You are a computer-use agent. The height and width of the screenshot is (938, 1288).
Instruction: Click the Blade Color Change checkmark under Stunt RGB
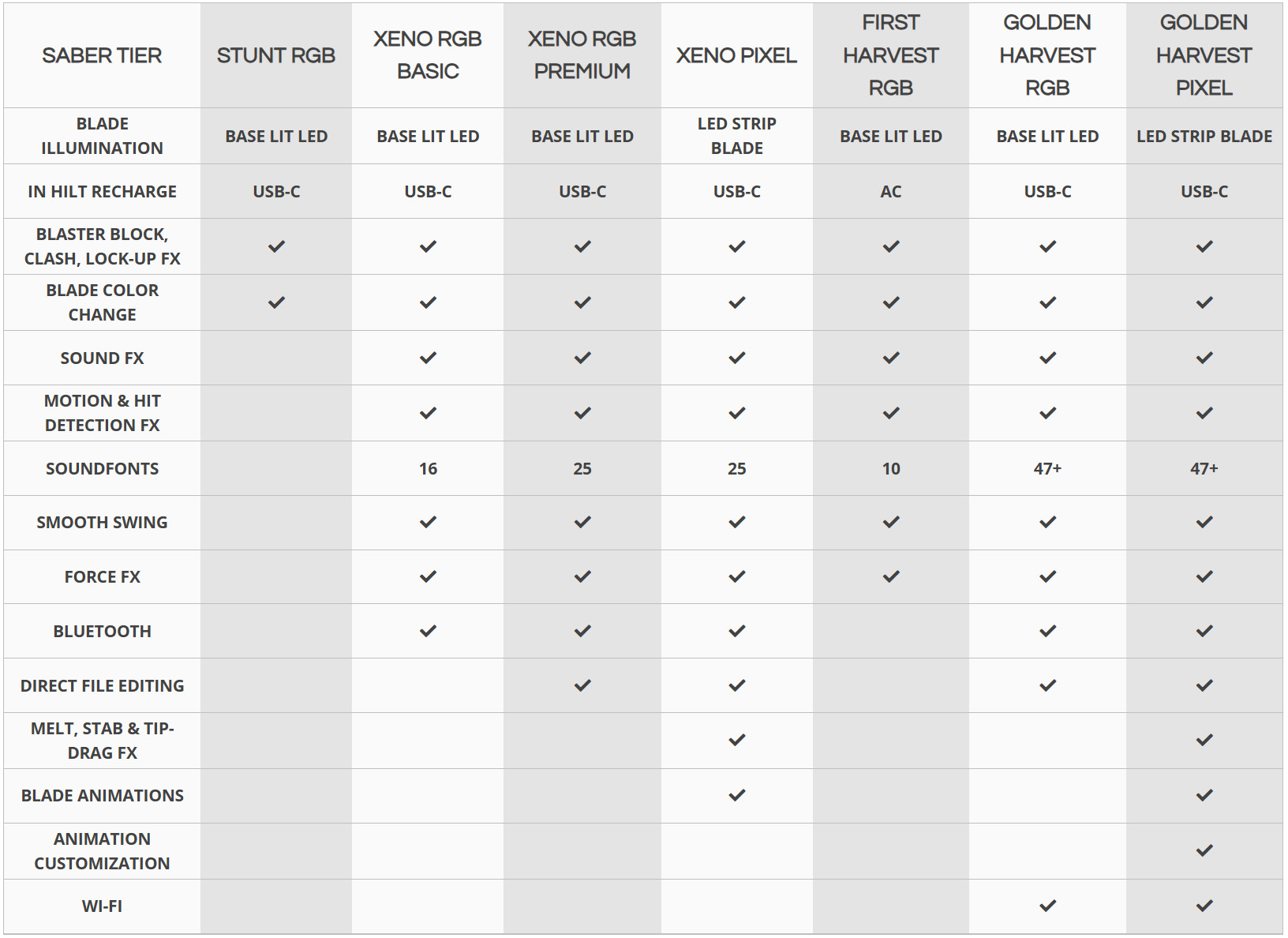click(x=276, y=302)
